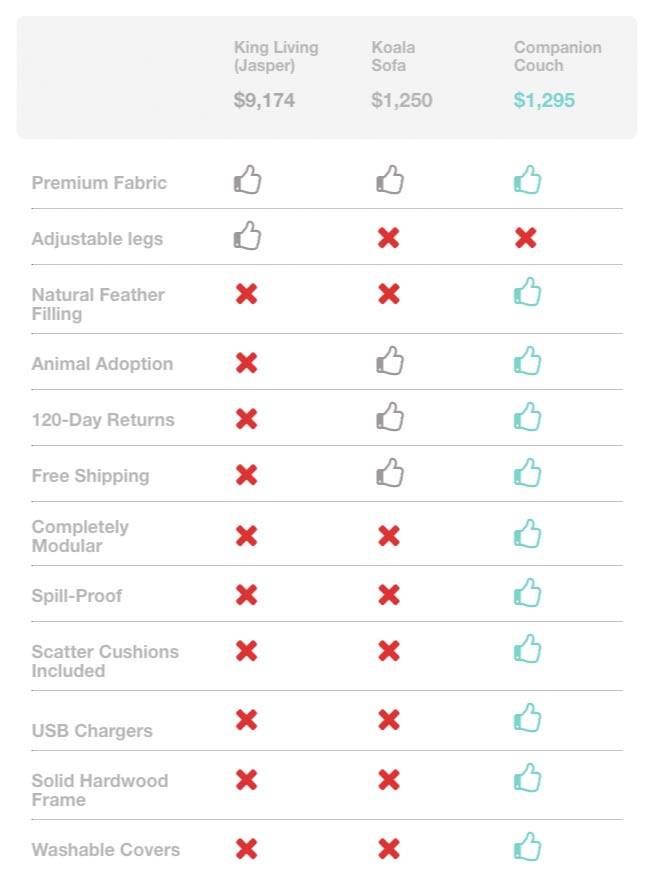
Task: Click Companion Couch thumbs-up for Washable Covers
Action: 527,846
